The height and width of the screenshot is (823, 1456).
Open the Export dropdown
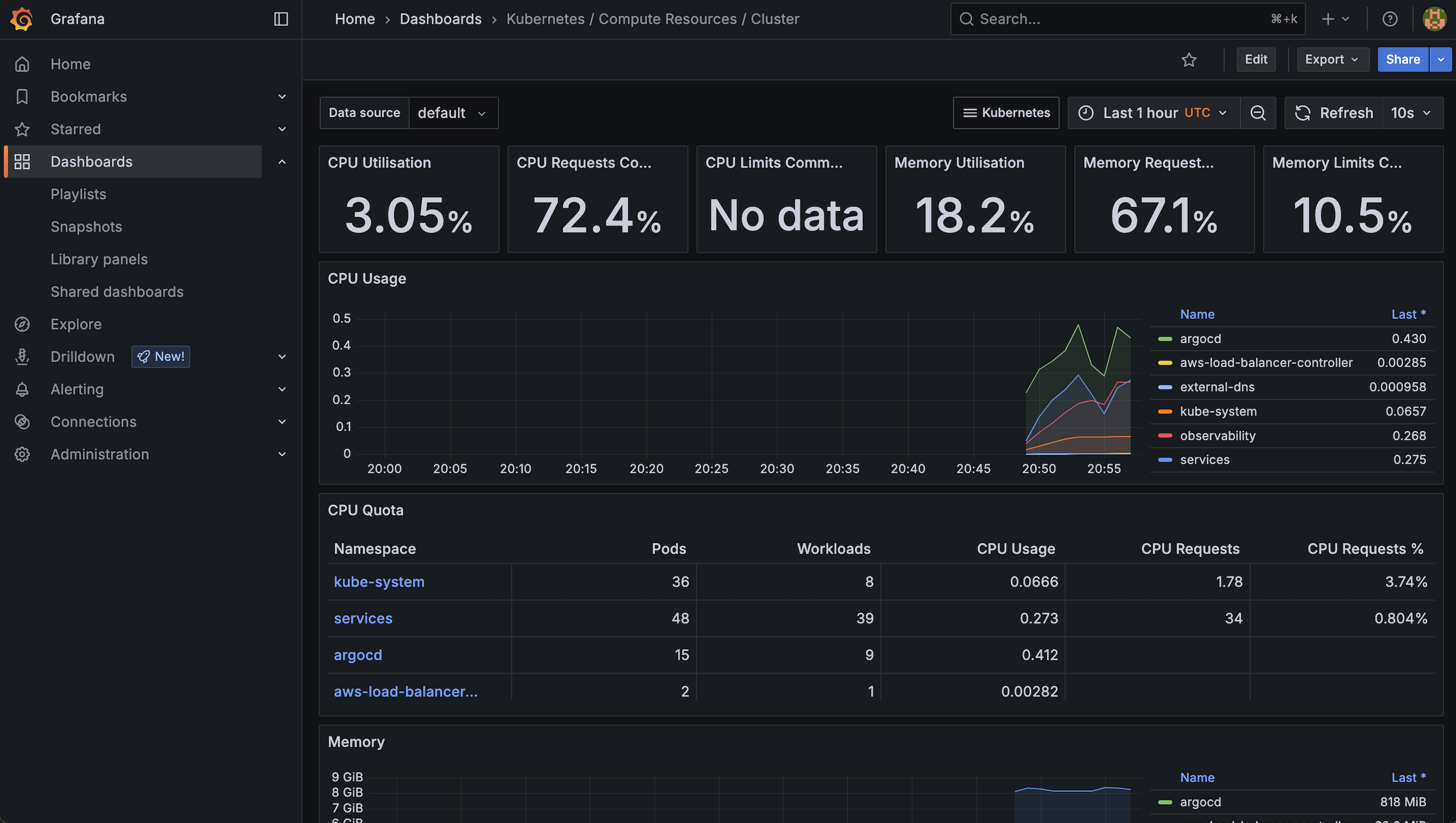[1332, 59]
